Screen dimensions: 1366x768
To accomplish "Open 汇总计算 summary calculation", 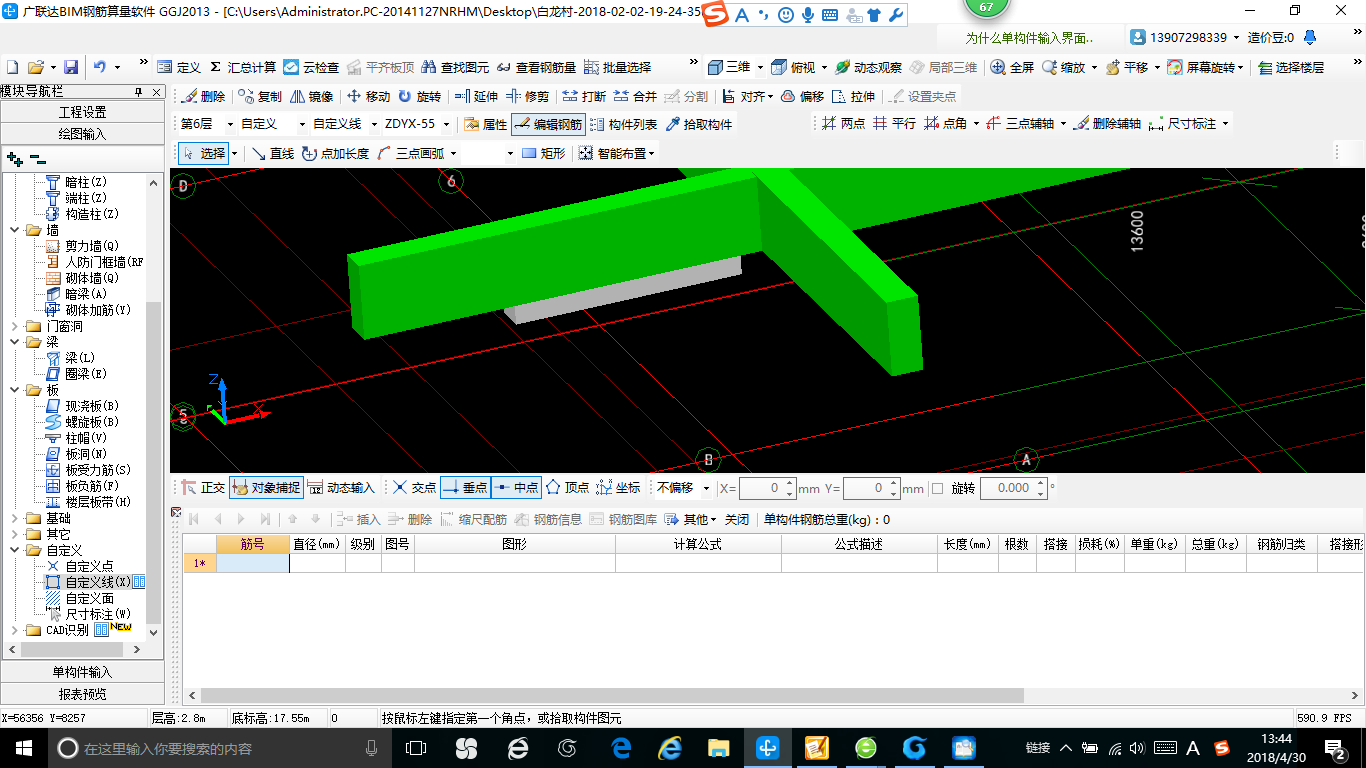I will click(243, 67).
